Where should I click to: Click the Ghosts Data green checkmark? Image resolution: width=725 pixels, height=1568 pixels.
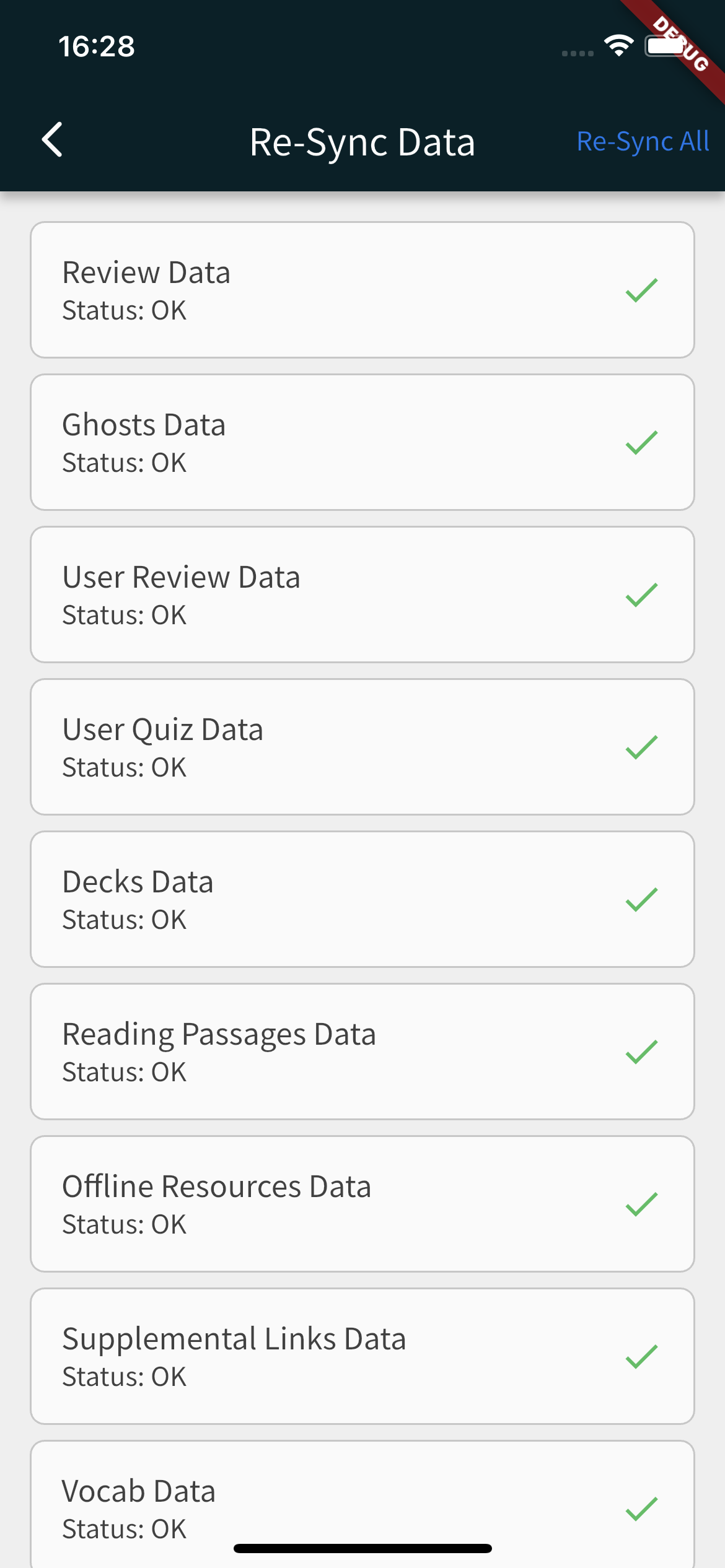point(641,443)
